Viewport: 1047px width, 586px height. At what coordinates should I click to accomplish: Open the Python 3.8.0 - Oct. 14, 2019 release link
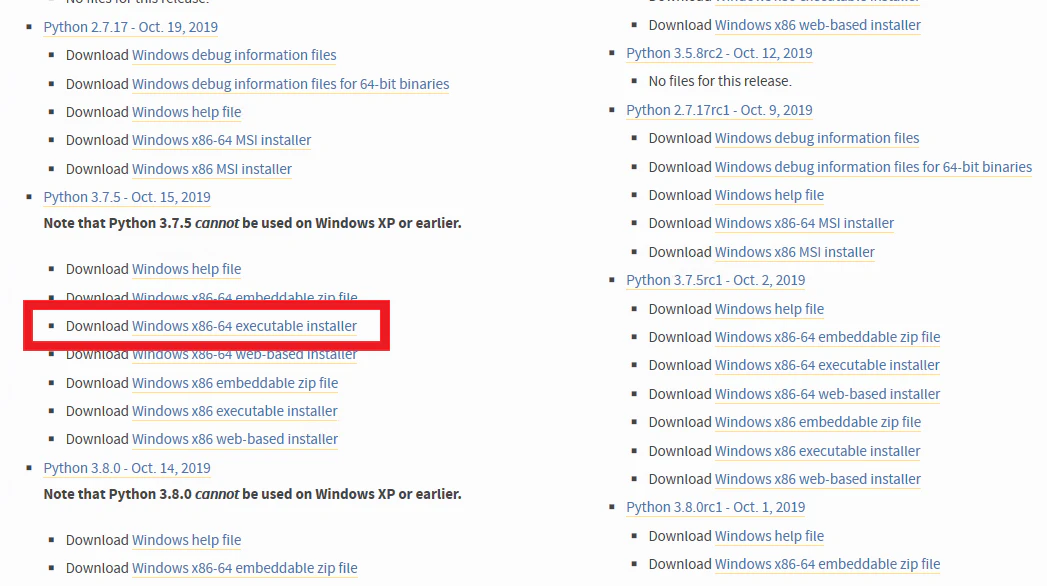coord(127,468)
